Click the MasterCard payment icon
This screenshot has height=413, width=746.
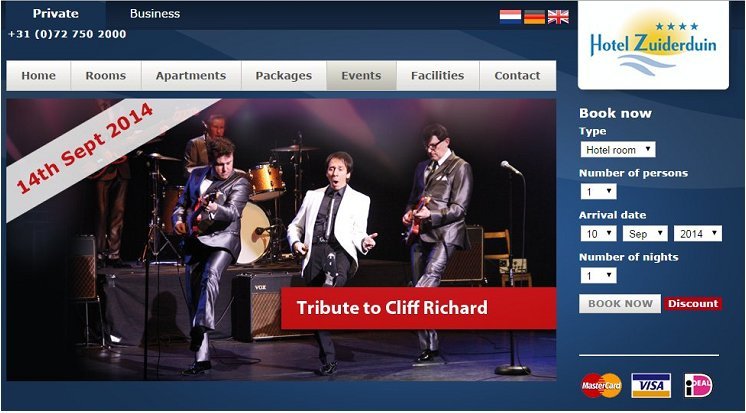point(601,385)
